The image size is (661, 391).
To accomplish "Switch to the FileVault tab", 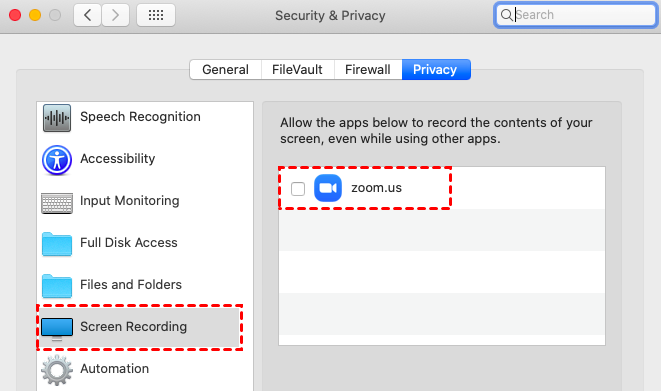I will tap(298, 70).
